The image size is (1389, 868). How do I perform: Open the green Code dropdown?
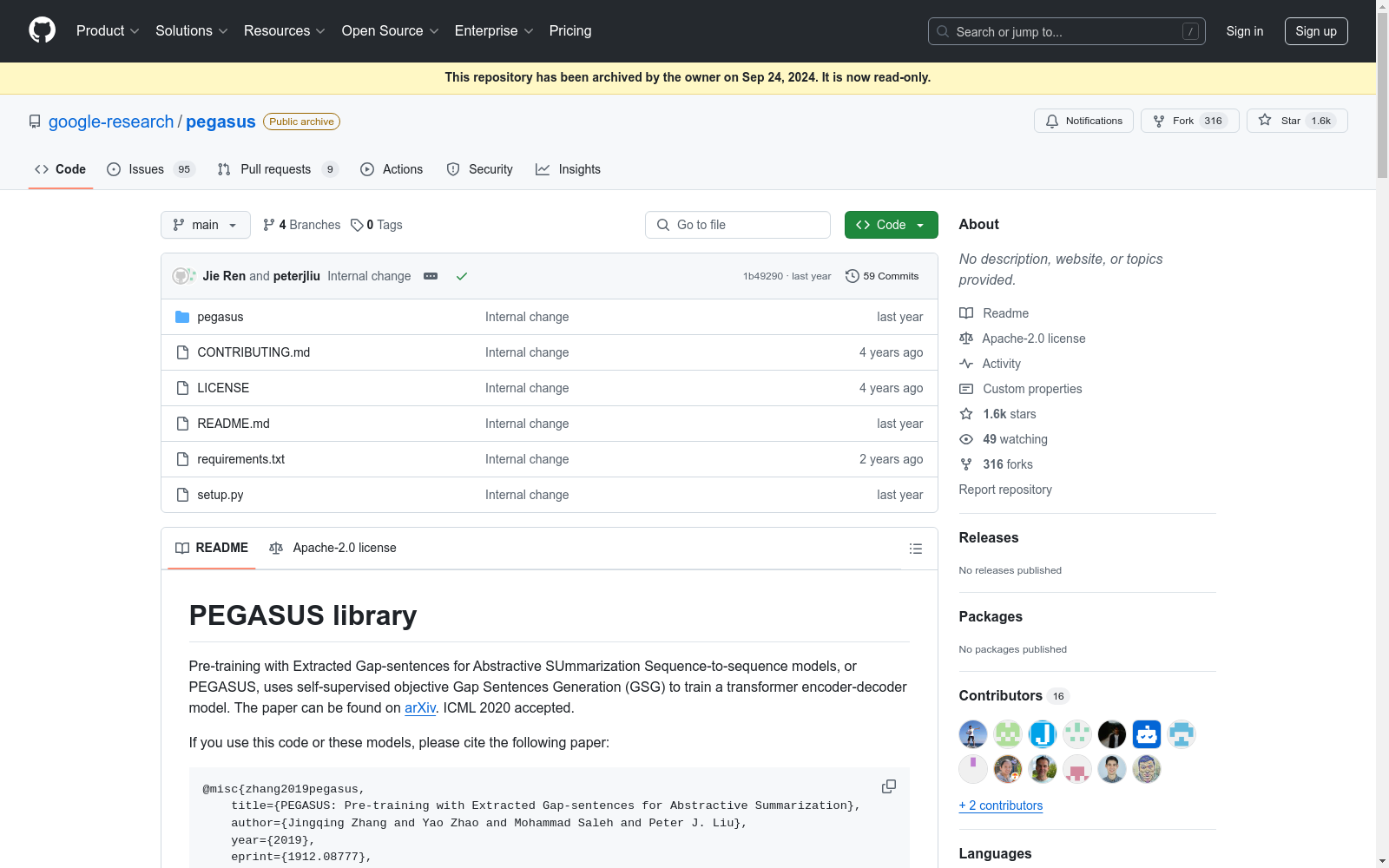(892, 225)
